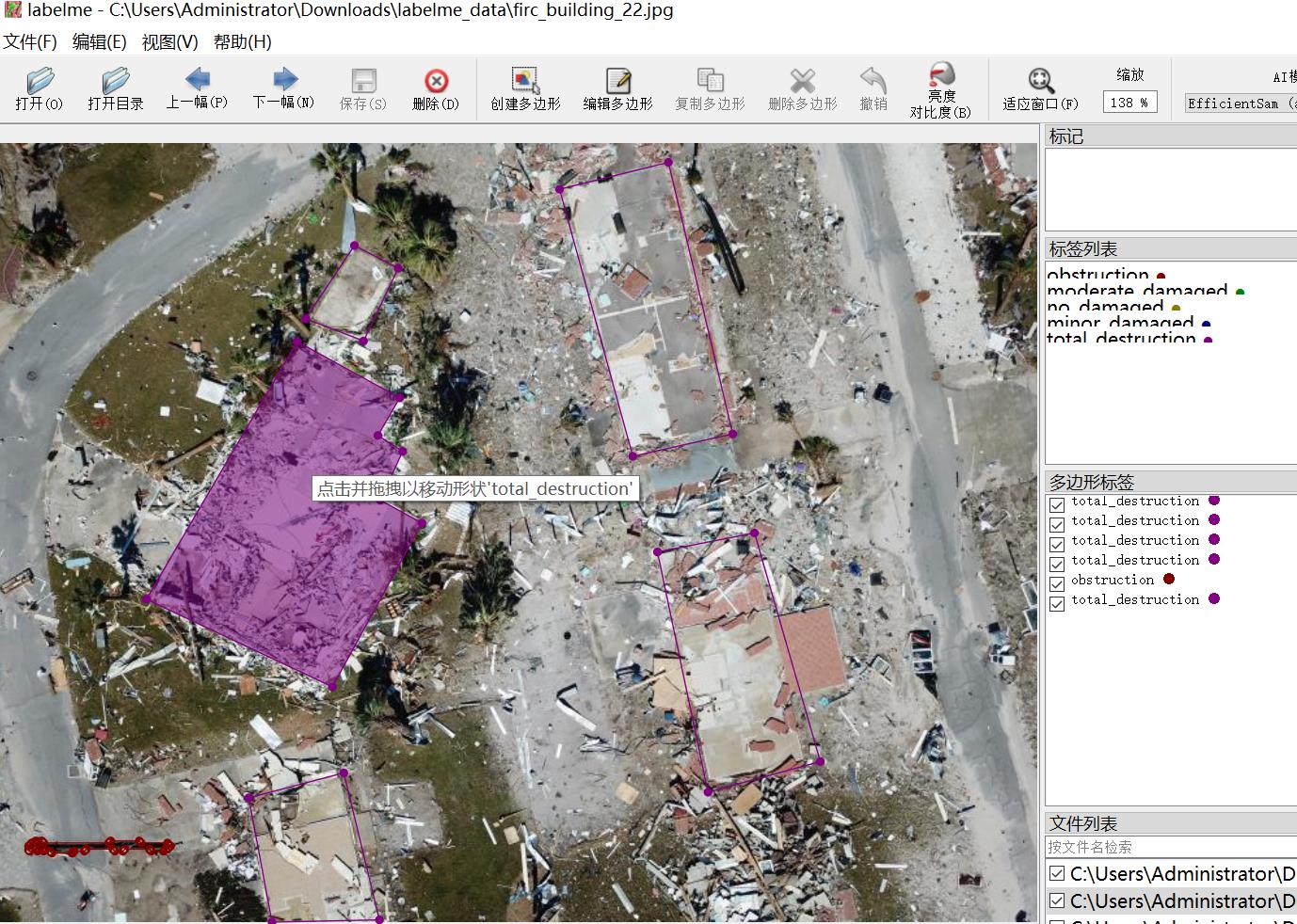Open the EfficientSam AI model dropdown
Screen dimensions: 1297x924
(x=1239, y=104)
